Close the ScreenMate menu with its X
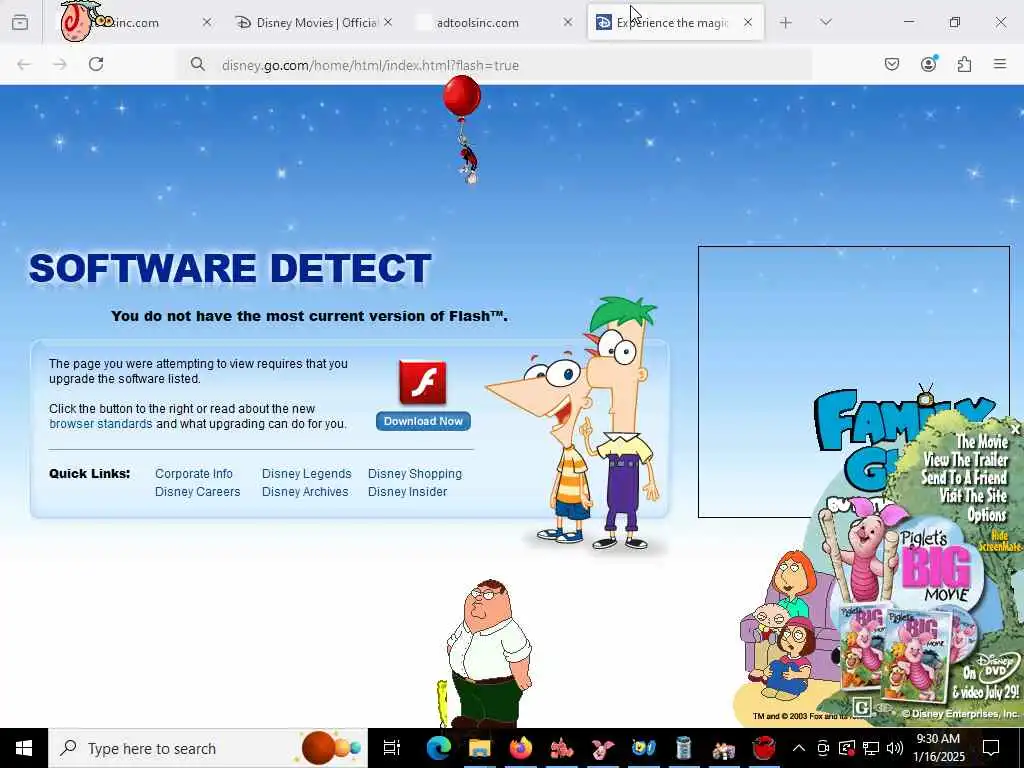Viewport: 1024px width, 768px height. tap(1015, 429)
